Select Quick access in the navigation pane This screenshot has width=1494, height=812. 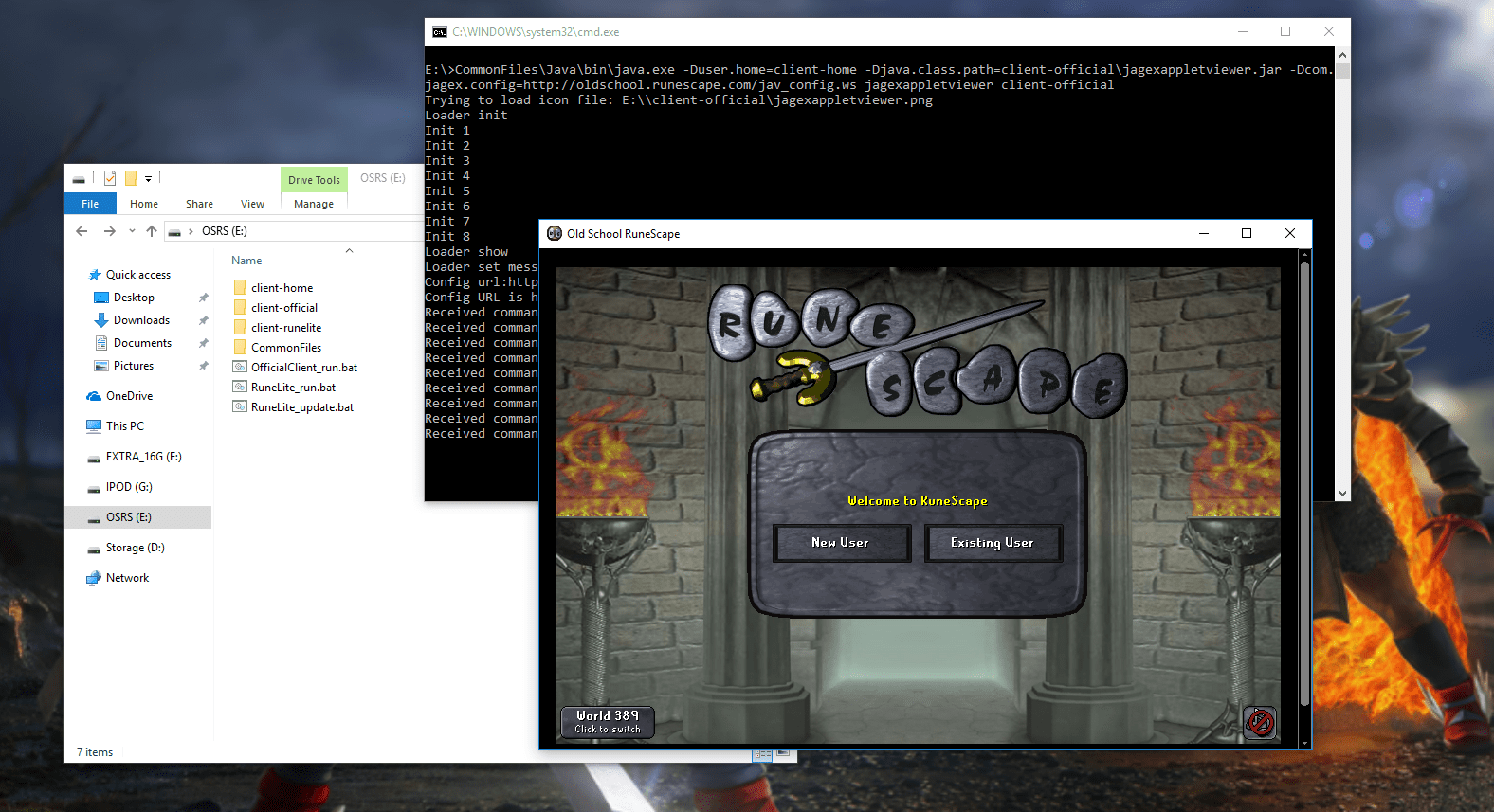point(138,275)
